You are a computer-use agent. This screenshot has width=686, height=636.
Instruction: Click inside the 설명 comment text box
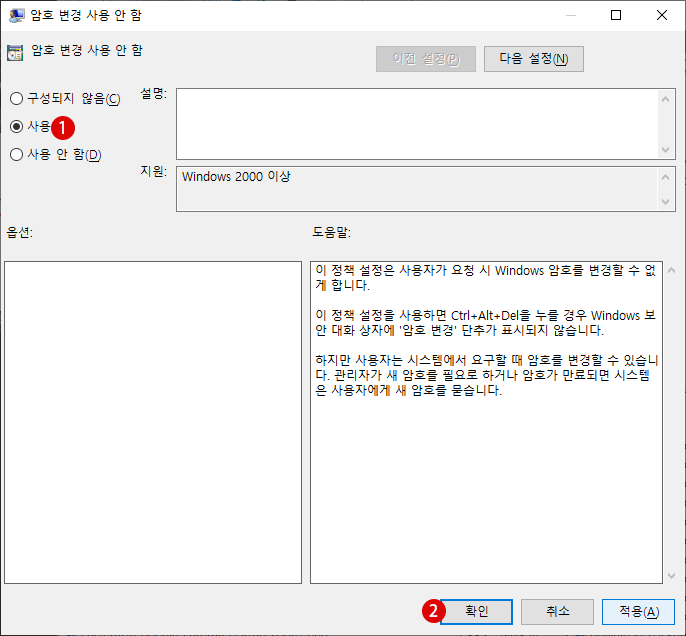pyautogui.click(x=417, y=124)
